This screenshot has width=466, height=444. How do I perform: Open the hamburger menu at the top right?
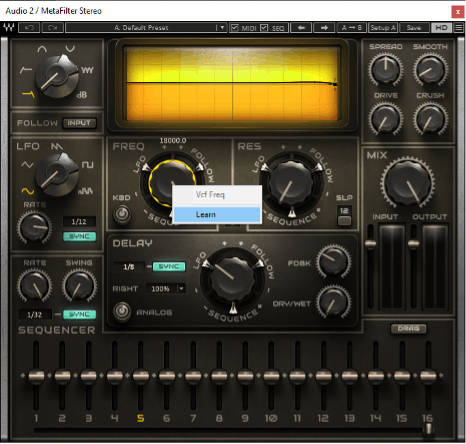(x=459, y=28)
